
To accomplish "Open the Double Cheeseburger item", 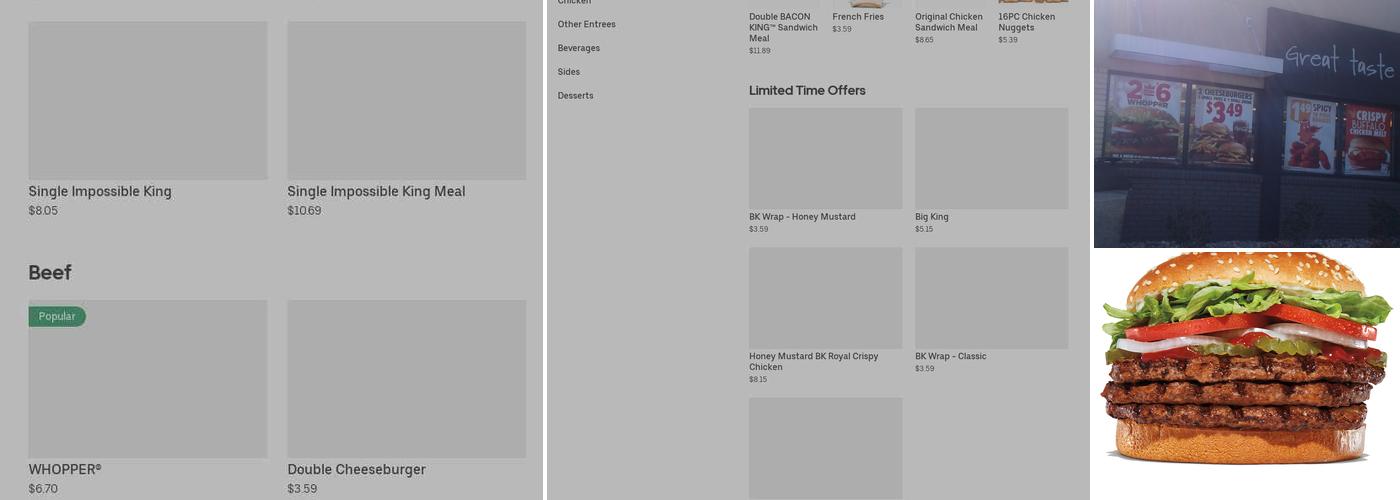I will click(x=356, y=469).
